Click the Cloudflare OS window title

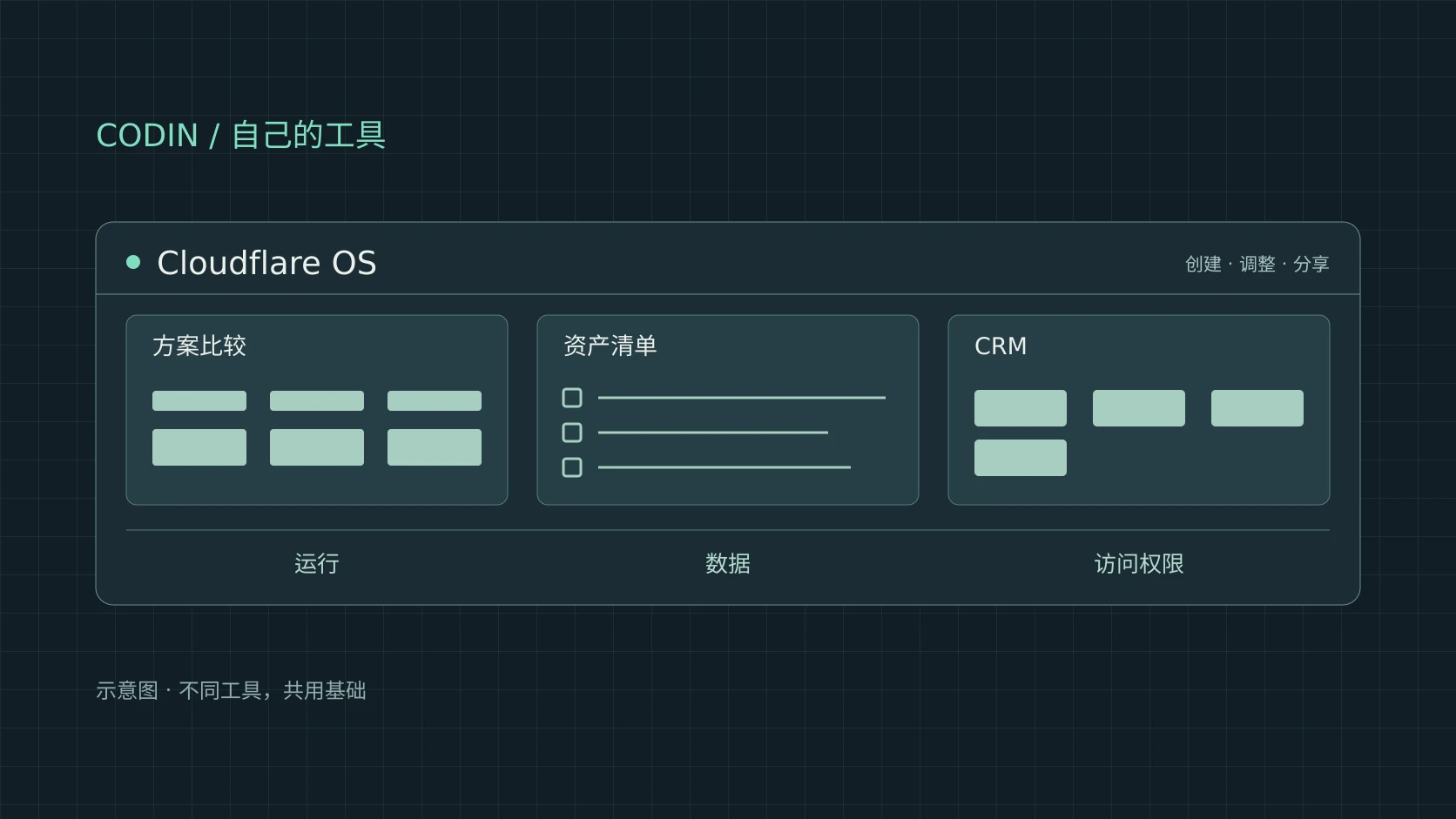click(x=266, y=263)
